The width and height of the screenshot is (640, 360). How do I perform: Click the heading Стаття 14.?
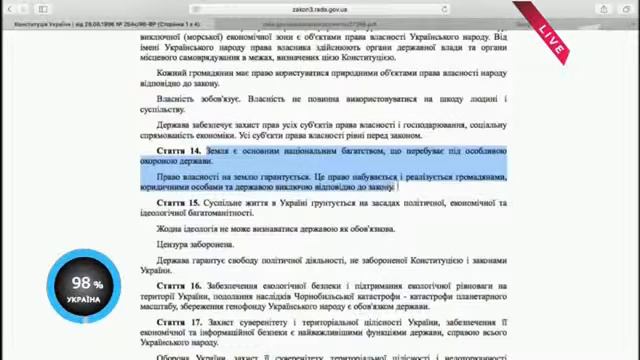(x=179, y=151)
